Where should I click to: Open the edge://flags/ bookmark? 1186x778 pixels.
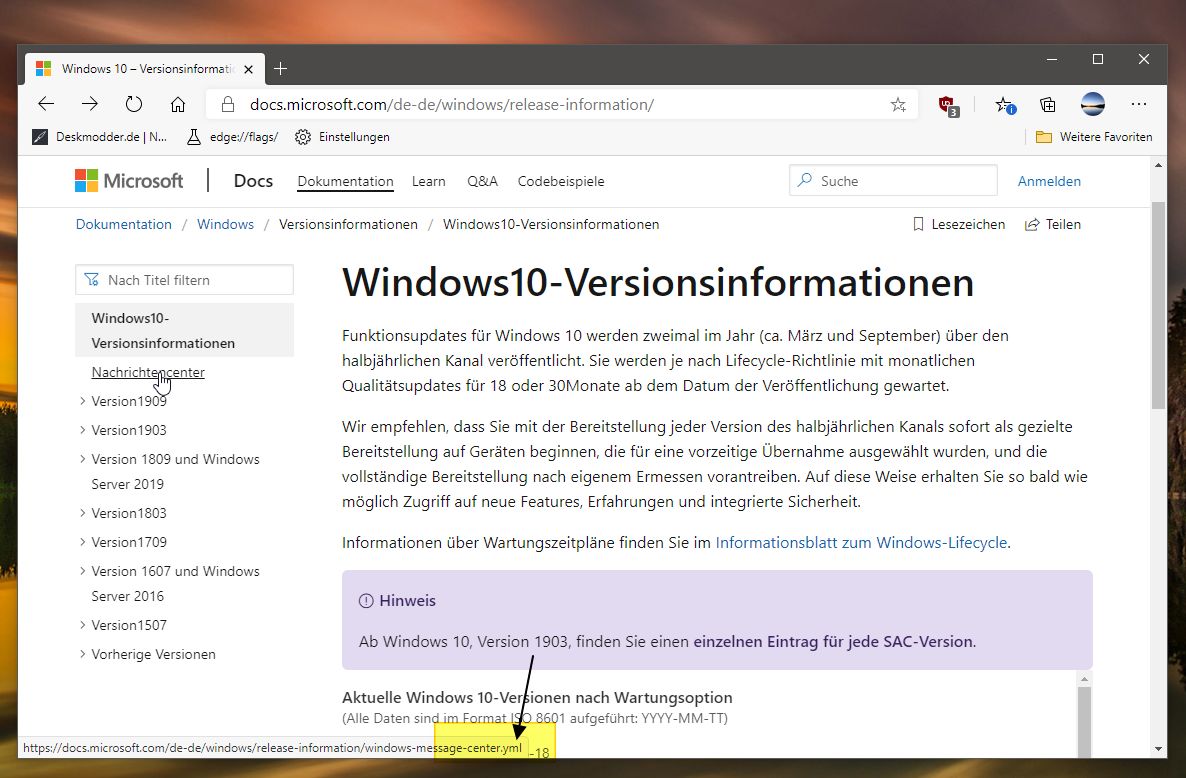(232, 137)
